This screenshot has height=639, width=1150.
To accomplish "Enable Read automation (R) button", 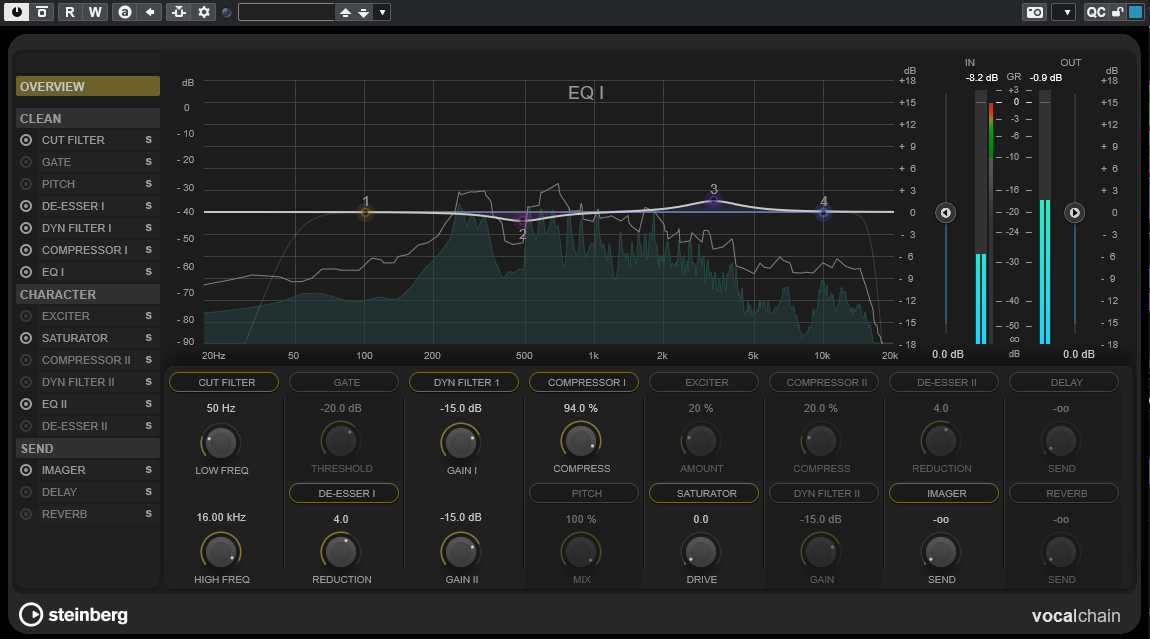I will (70, 12).
